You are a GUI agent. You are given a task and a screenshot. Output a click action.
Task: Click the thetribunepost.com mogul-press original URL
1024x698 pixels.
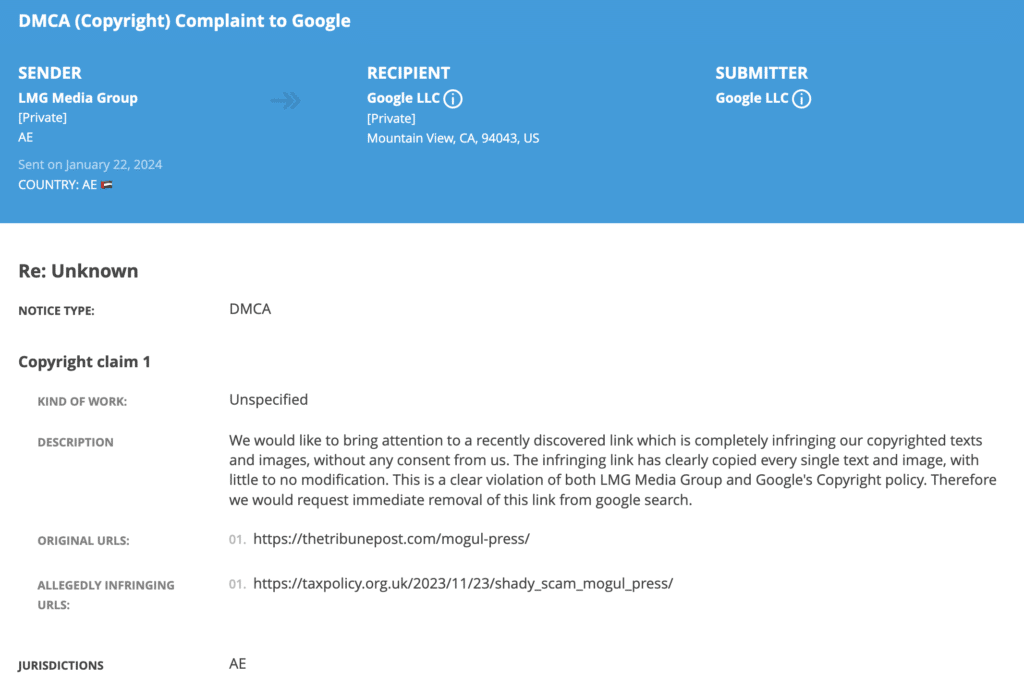click(391, 539)
